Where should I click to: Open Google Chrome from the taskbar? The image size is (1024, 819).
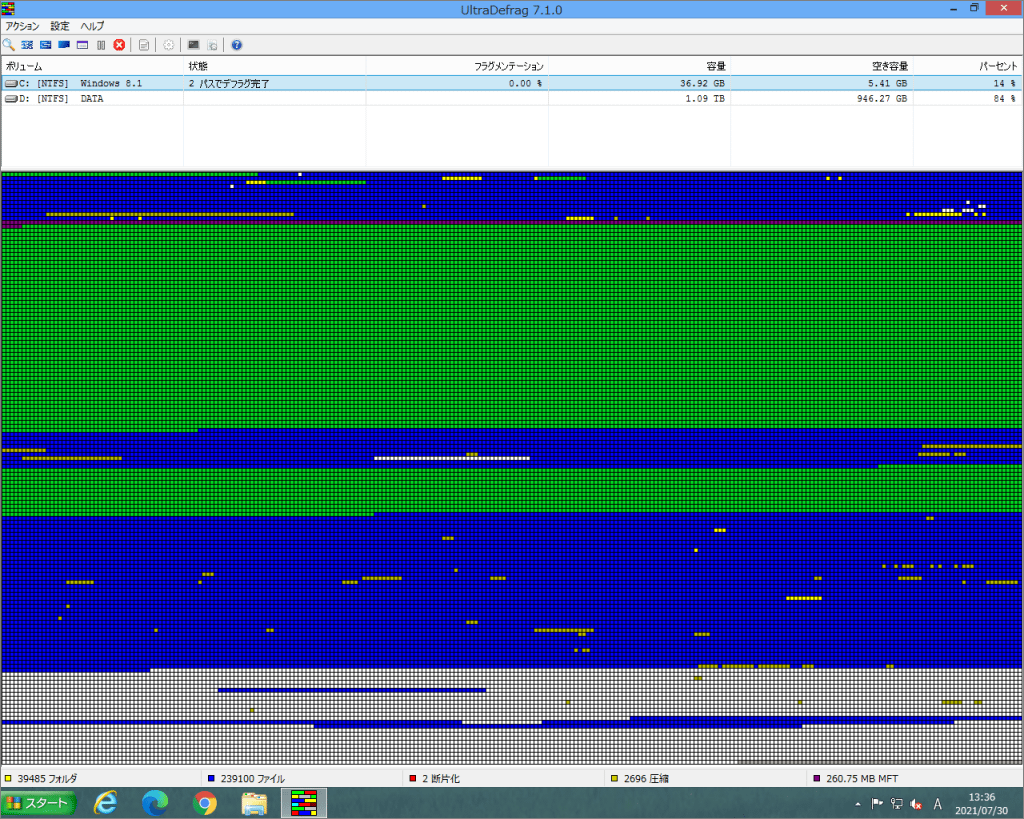205,803
